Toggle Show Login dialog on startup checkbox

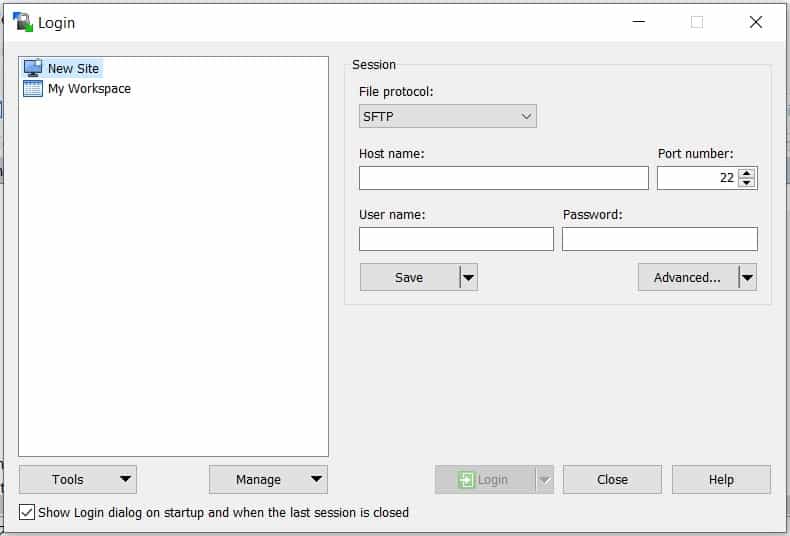pyautogui.click(x=27, y=512)
